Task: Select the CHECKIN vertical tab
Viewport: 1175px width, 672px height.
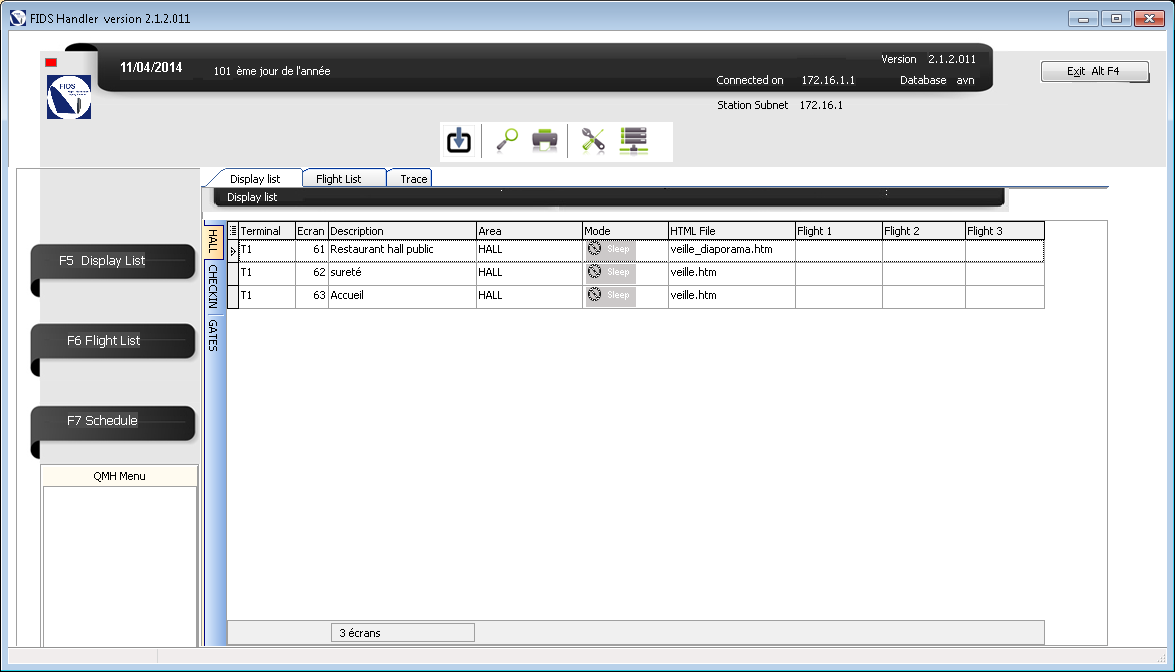Action: pos(213,284)
